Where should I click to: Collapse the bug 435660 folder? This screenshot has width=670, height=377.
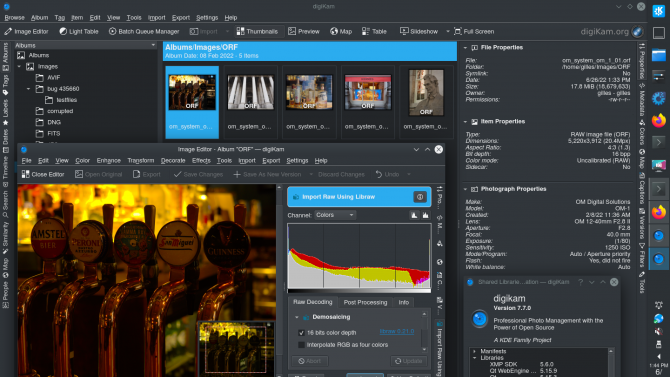coord(29,89)
